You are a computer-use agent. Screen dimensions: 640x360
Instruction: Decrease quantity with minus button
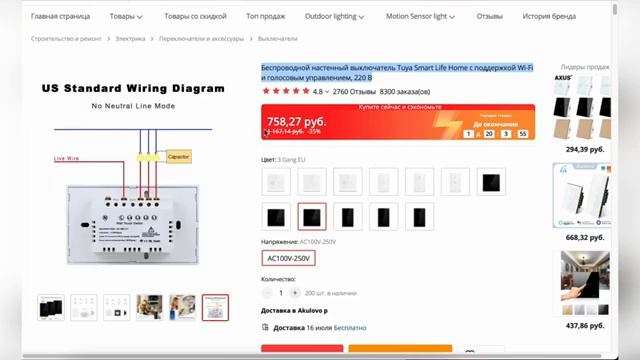[x=267, y=293]
